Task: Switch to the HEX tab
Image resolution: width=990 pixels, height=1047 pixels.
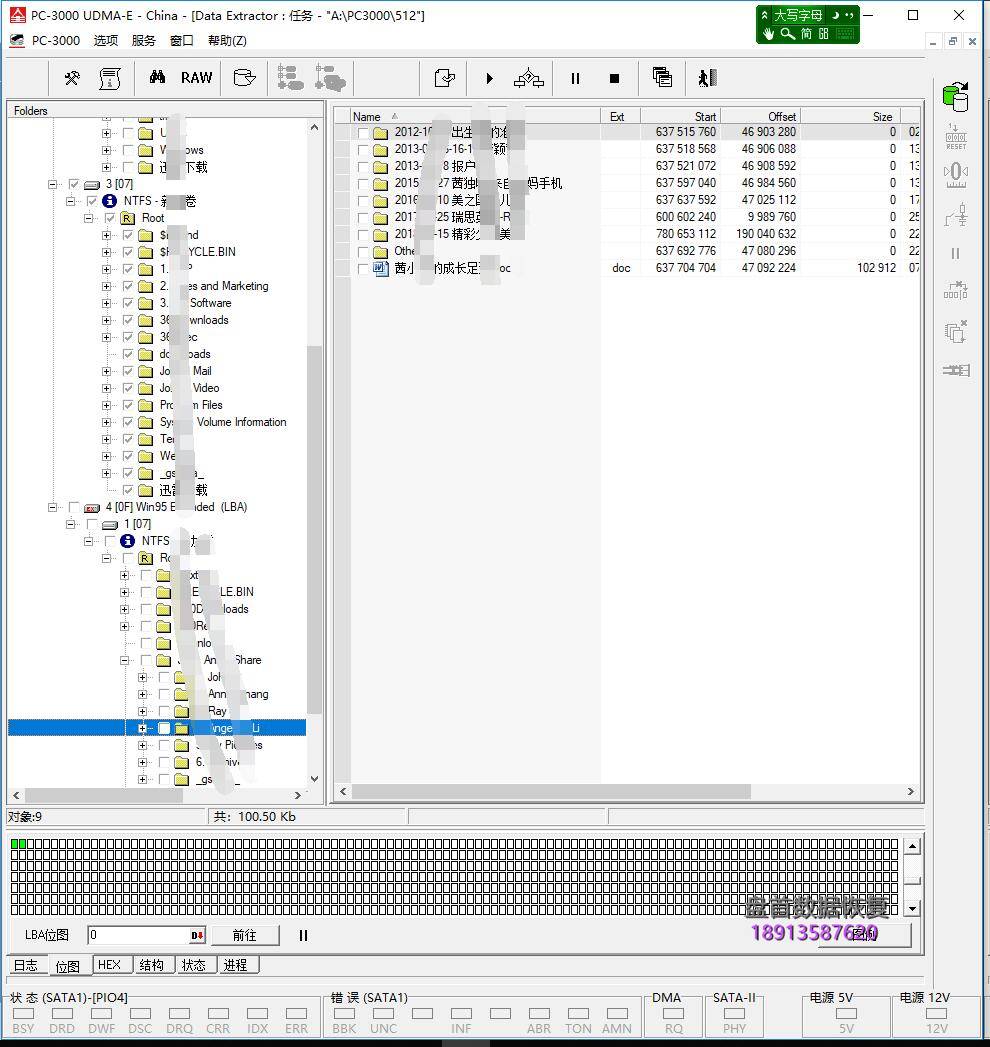Action: pos(108,965)
